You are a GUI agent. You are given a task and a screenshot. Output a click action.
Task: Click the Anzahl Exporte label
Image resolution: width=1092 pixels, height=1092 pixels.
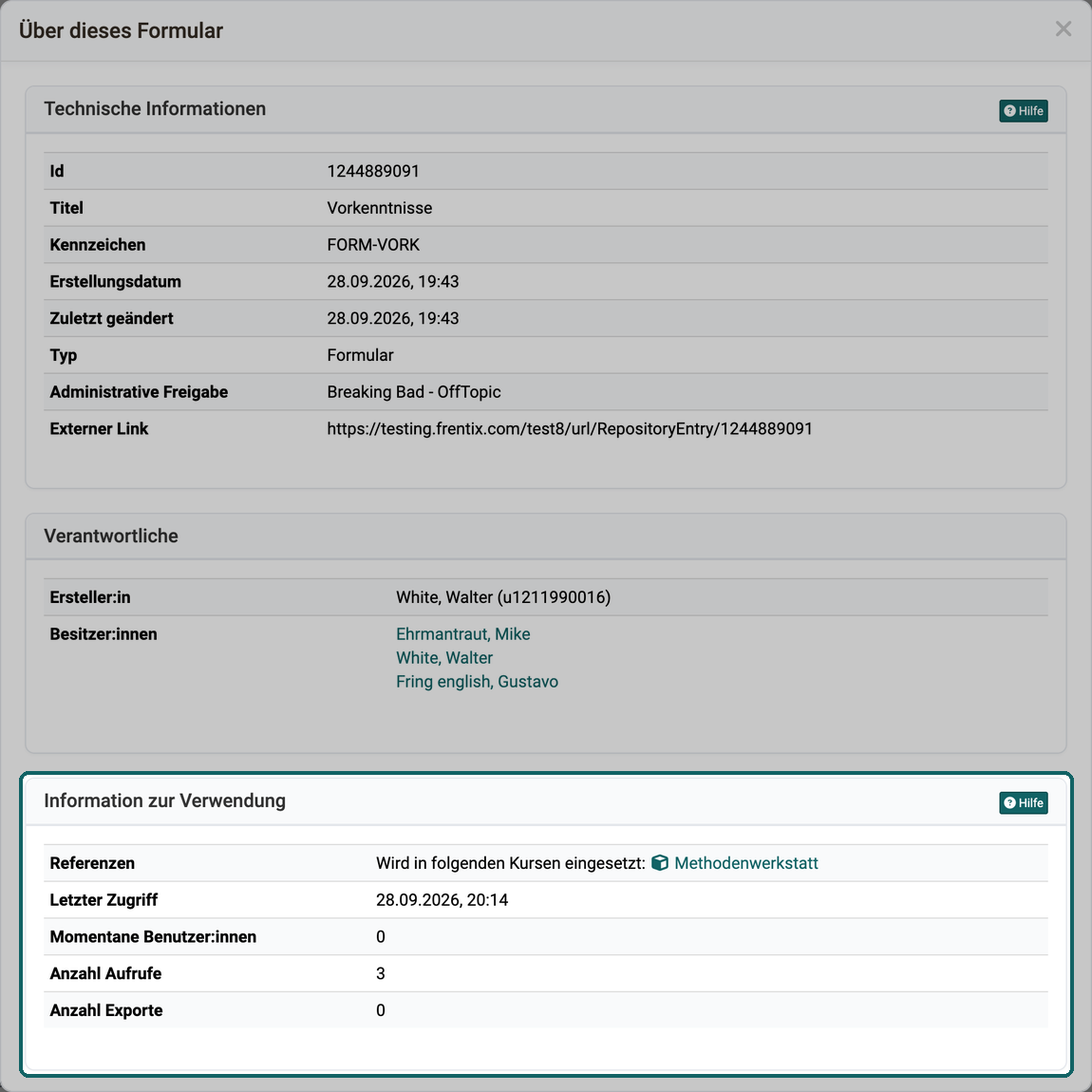105,1010
